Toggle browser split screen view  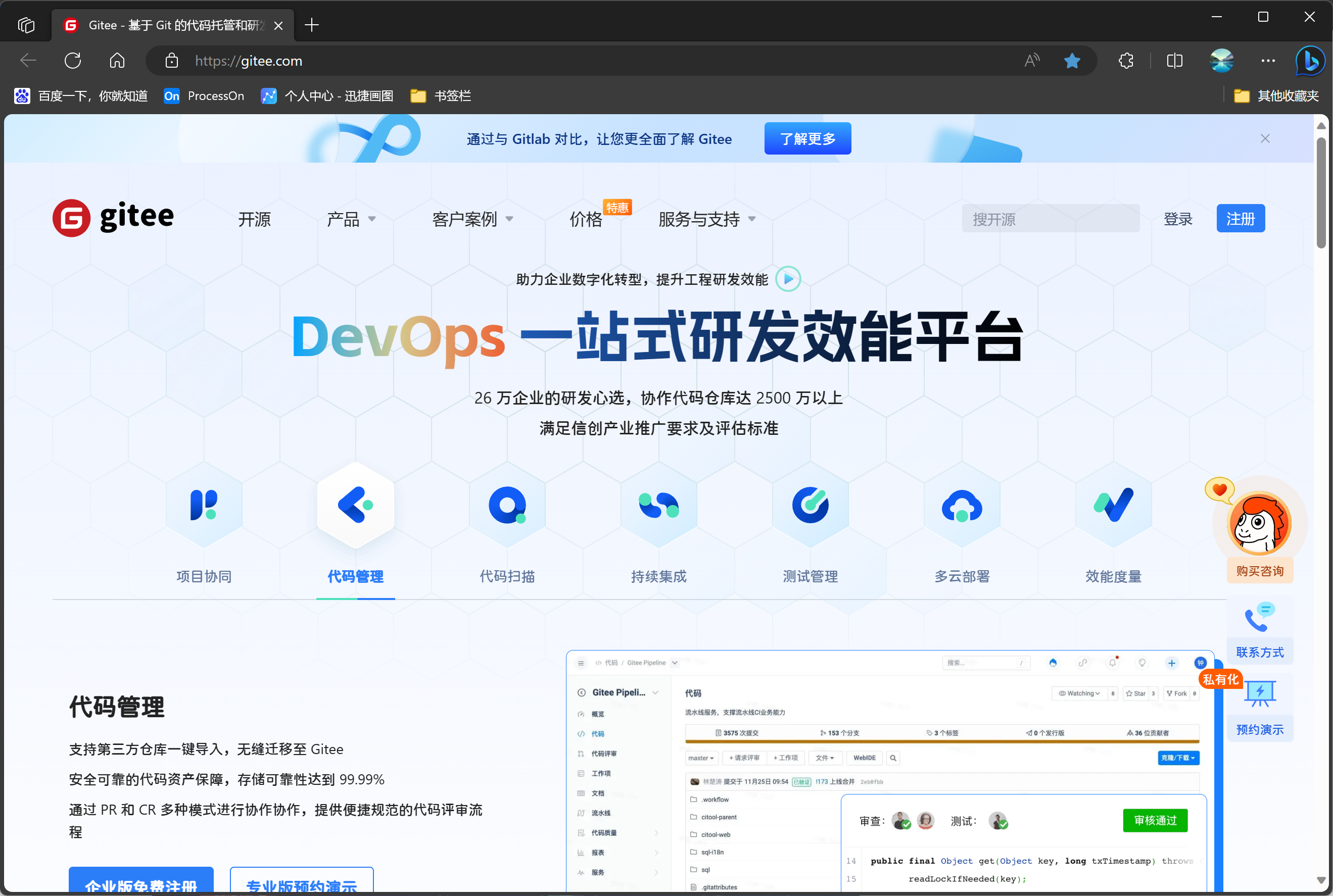[1174, 61]
